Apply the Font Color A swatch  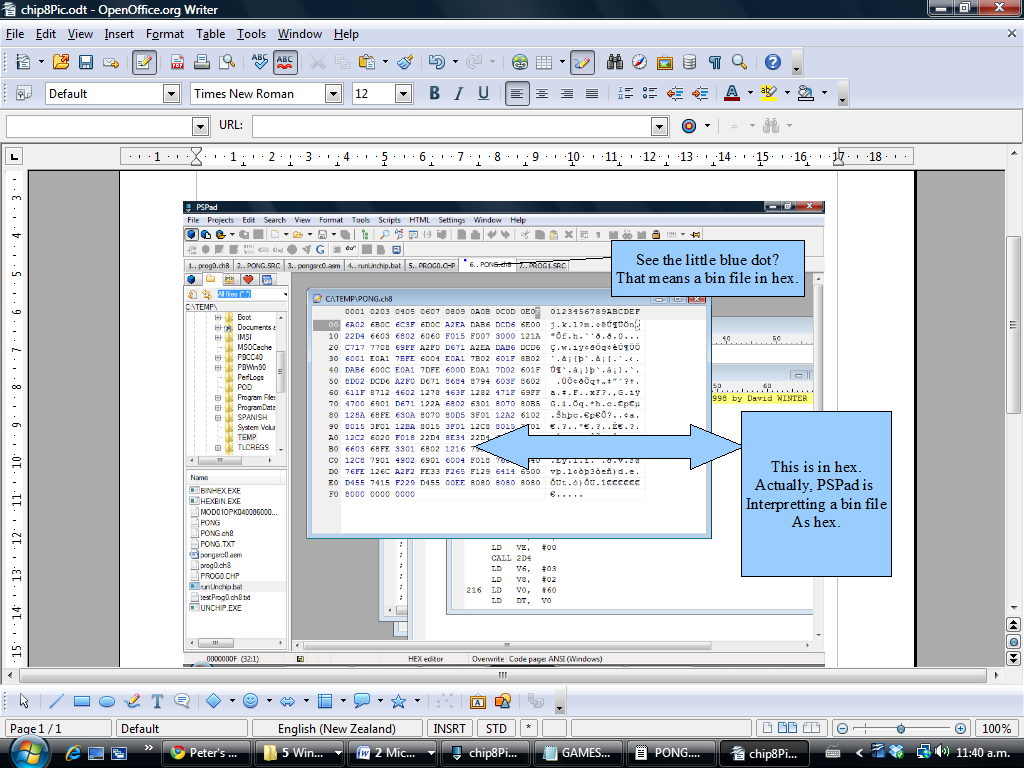[732, 93]
